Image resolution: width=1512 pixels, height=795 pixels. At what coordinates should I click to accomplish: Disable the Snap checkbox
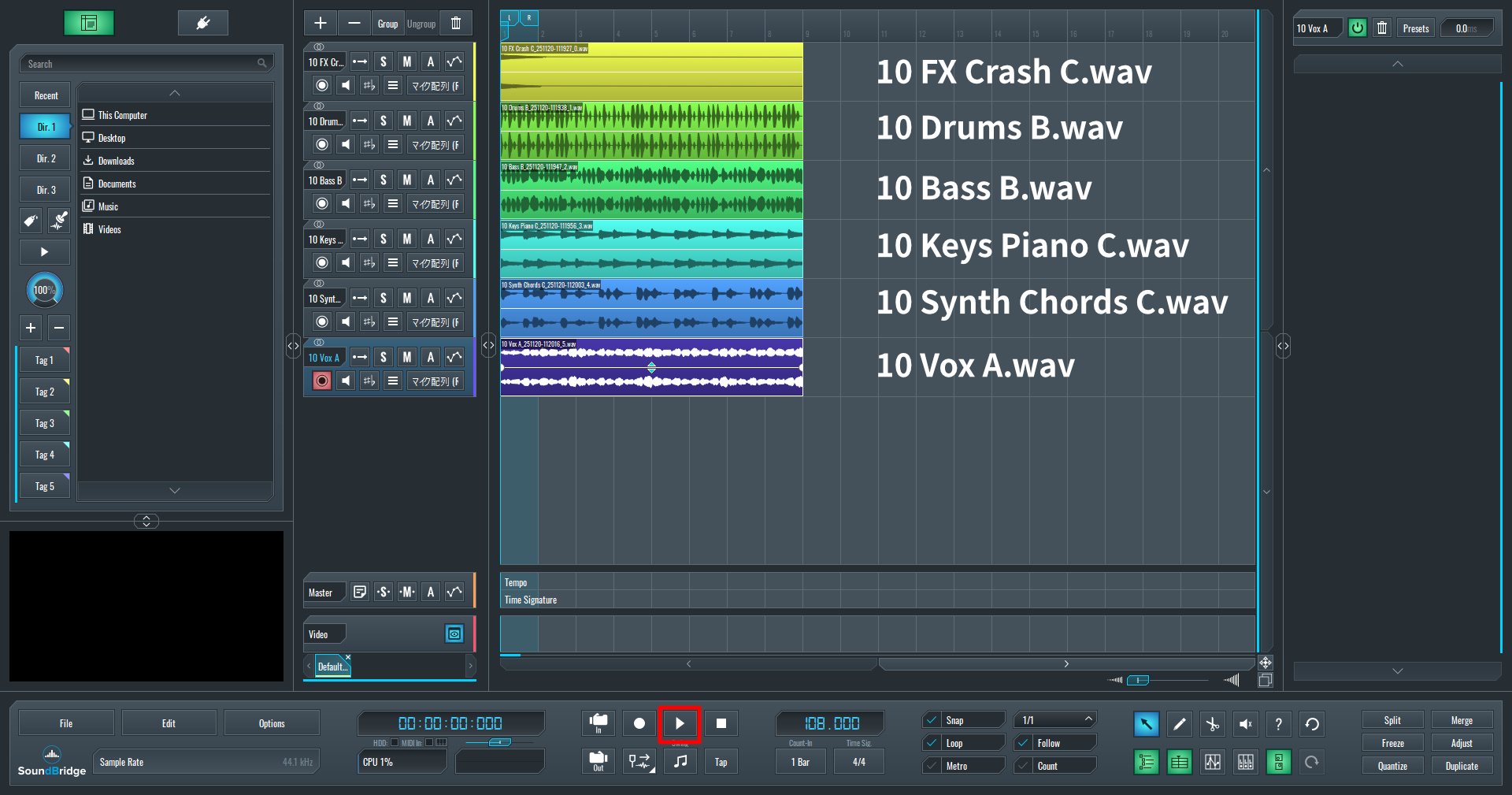932,720
